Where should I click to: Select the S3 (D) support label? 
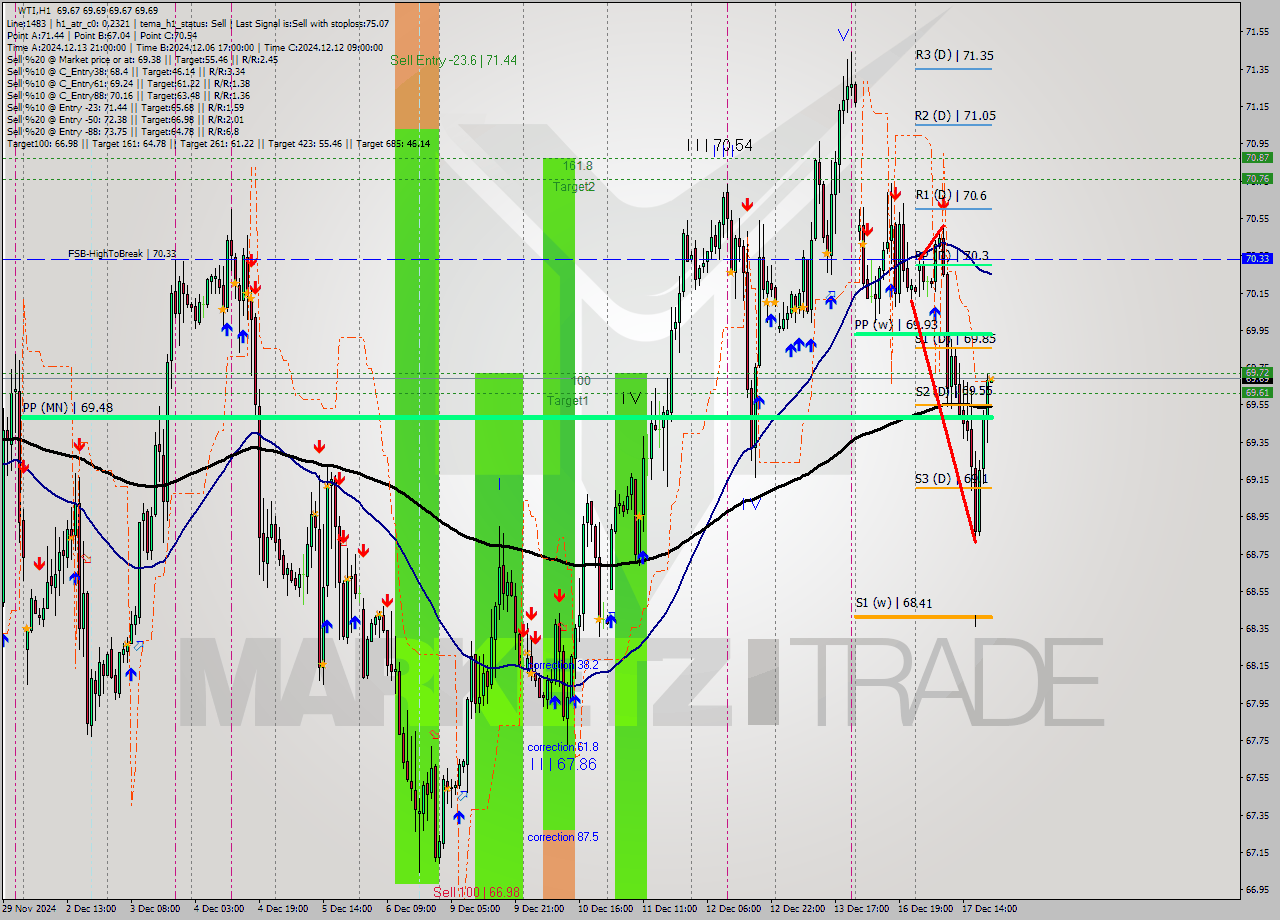pyautogui.click(x=952, y=479)
